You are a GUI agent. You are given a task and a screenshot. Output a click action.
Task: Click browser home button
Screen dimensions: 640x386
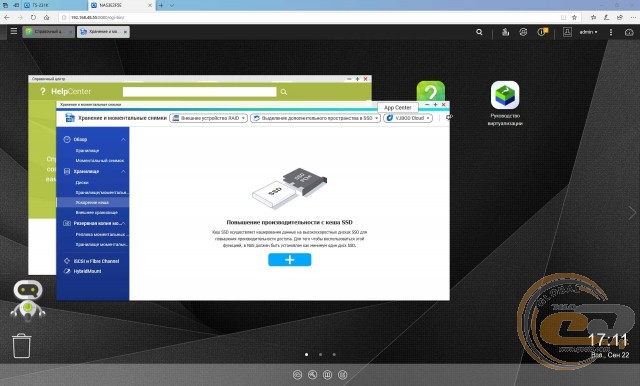(47, 18)
